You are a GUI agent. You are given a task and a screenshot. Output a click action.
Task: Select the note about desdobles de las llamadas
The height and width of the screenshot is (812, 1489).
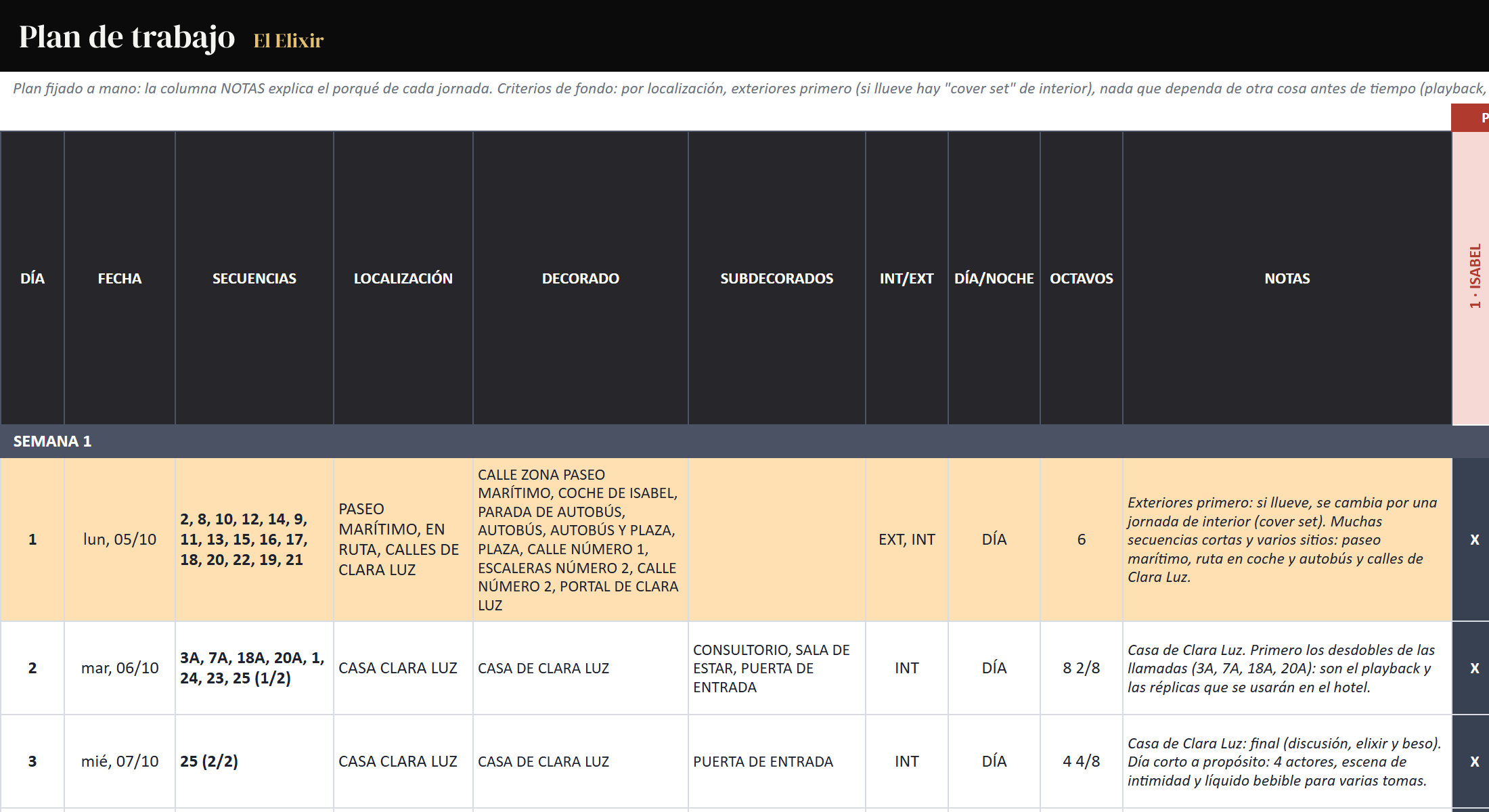click(1287, 668)
